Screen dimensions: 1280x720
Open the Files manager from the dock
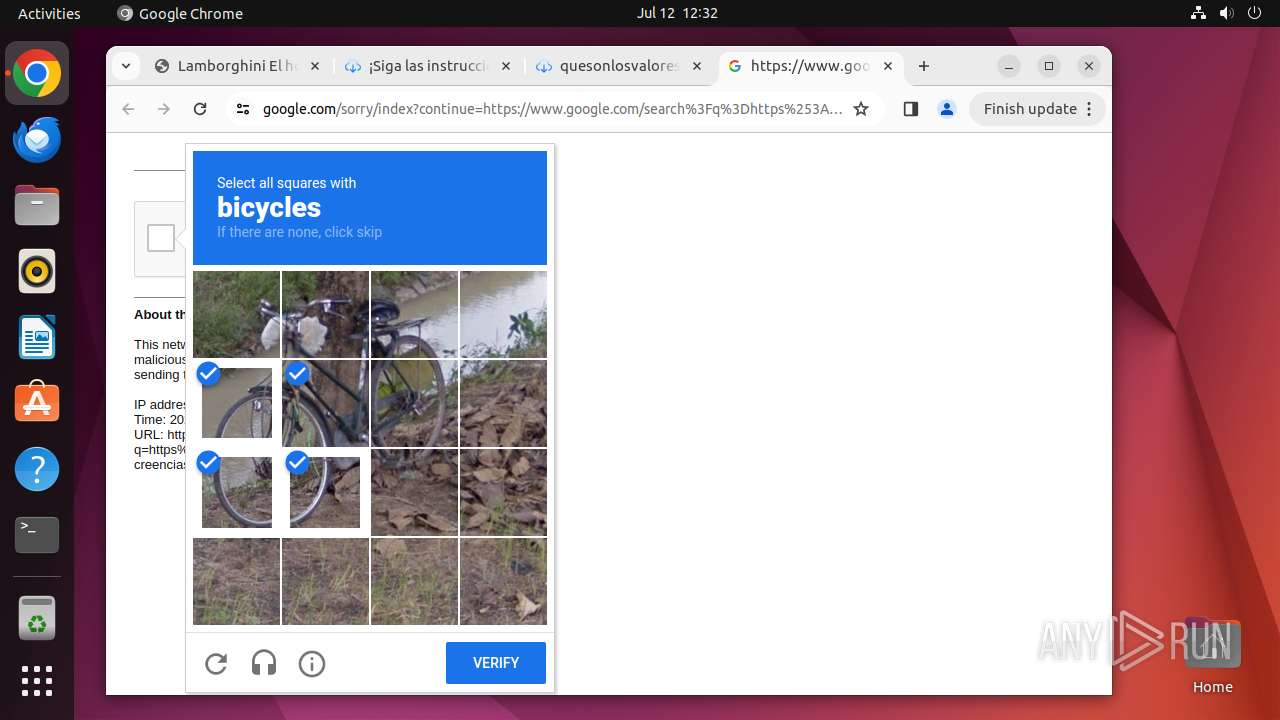[x=37, y=205]
